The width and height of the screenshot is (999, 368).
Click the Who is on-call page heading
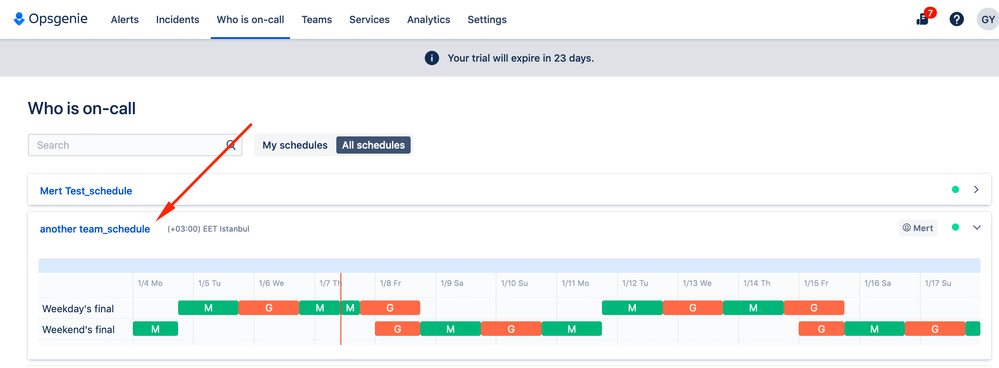click(82, 109)
